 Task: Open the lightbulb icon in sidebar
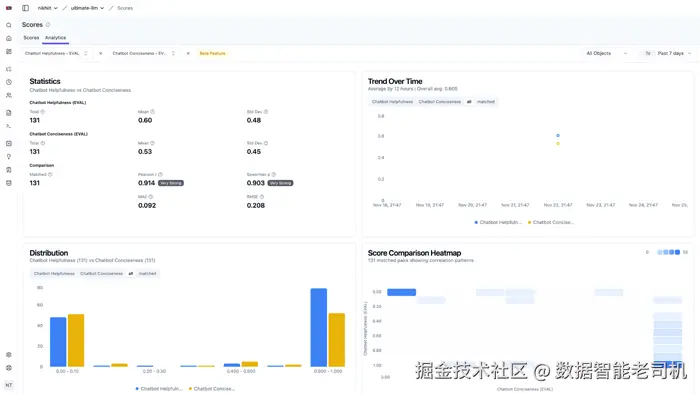pyautogui.click(x=8, y=157)
